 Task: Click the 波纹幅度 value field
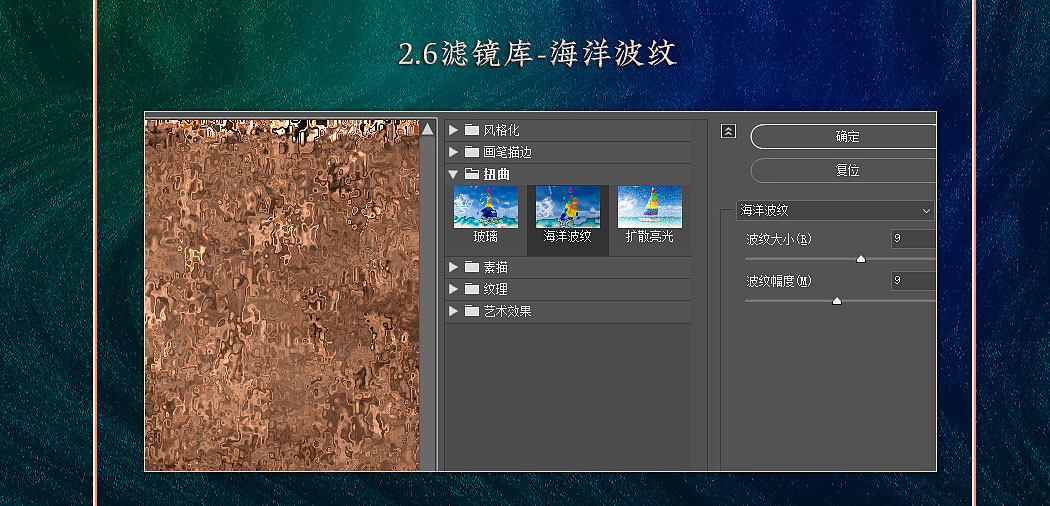click(913, 280)
